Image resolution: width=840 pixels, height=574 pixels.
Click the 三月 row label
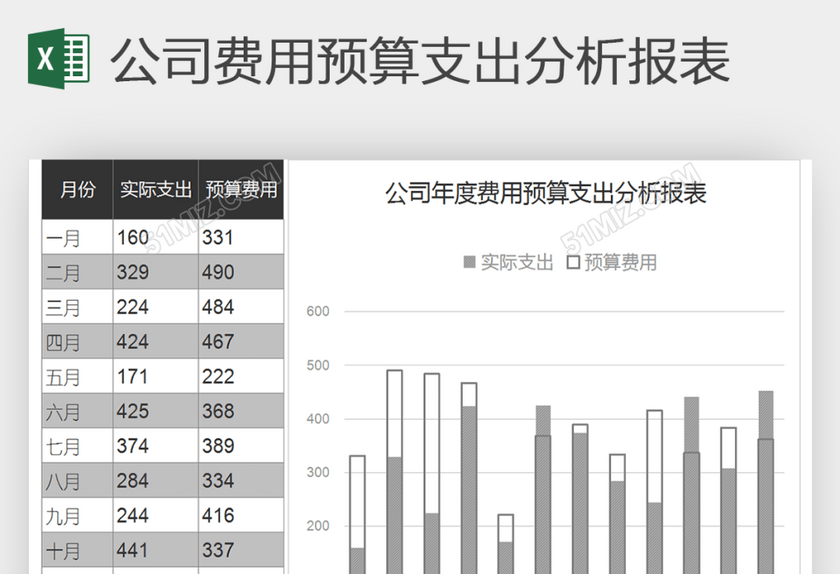[63, 308]
